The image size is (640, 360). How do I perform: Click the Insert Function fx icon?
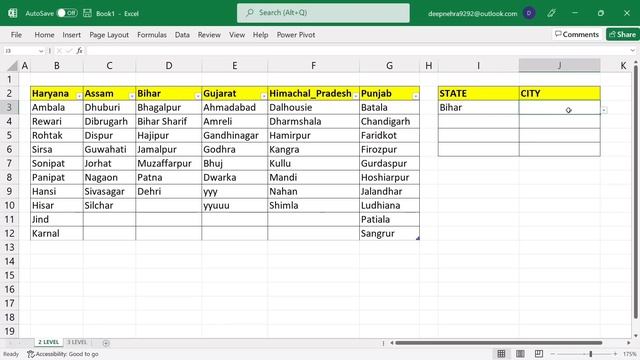click(80, 51)
